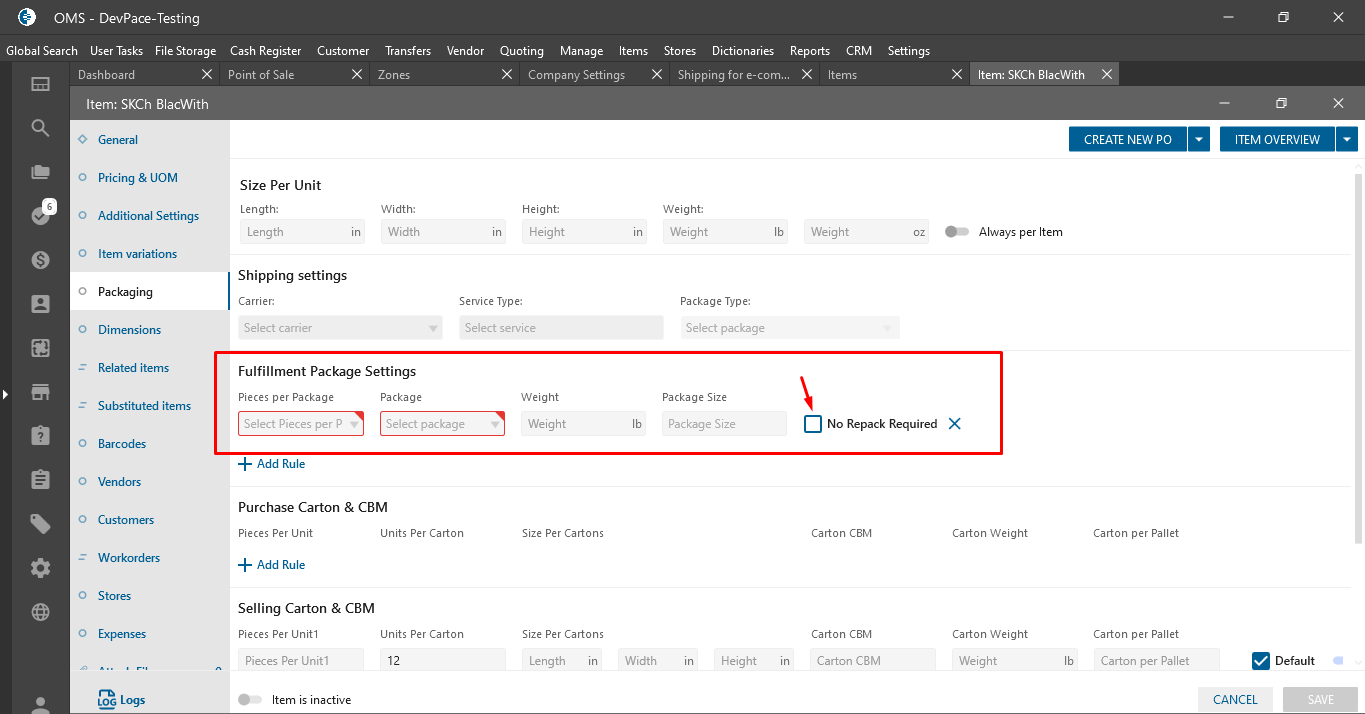1365x714 pixels.
Task: Uncheck the Default checkbox in Selling Carton
Action: coord(1261,661)
